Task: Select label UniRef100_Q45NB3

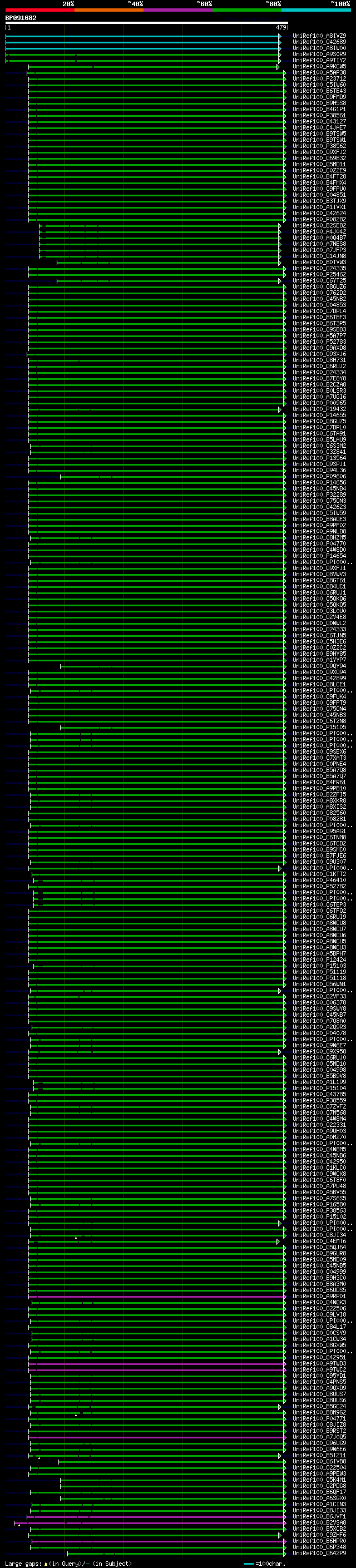Action: click(x=319, y=715)
